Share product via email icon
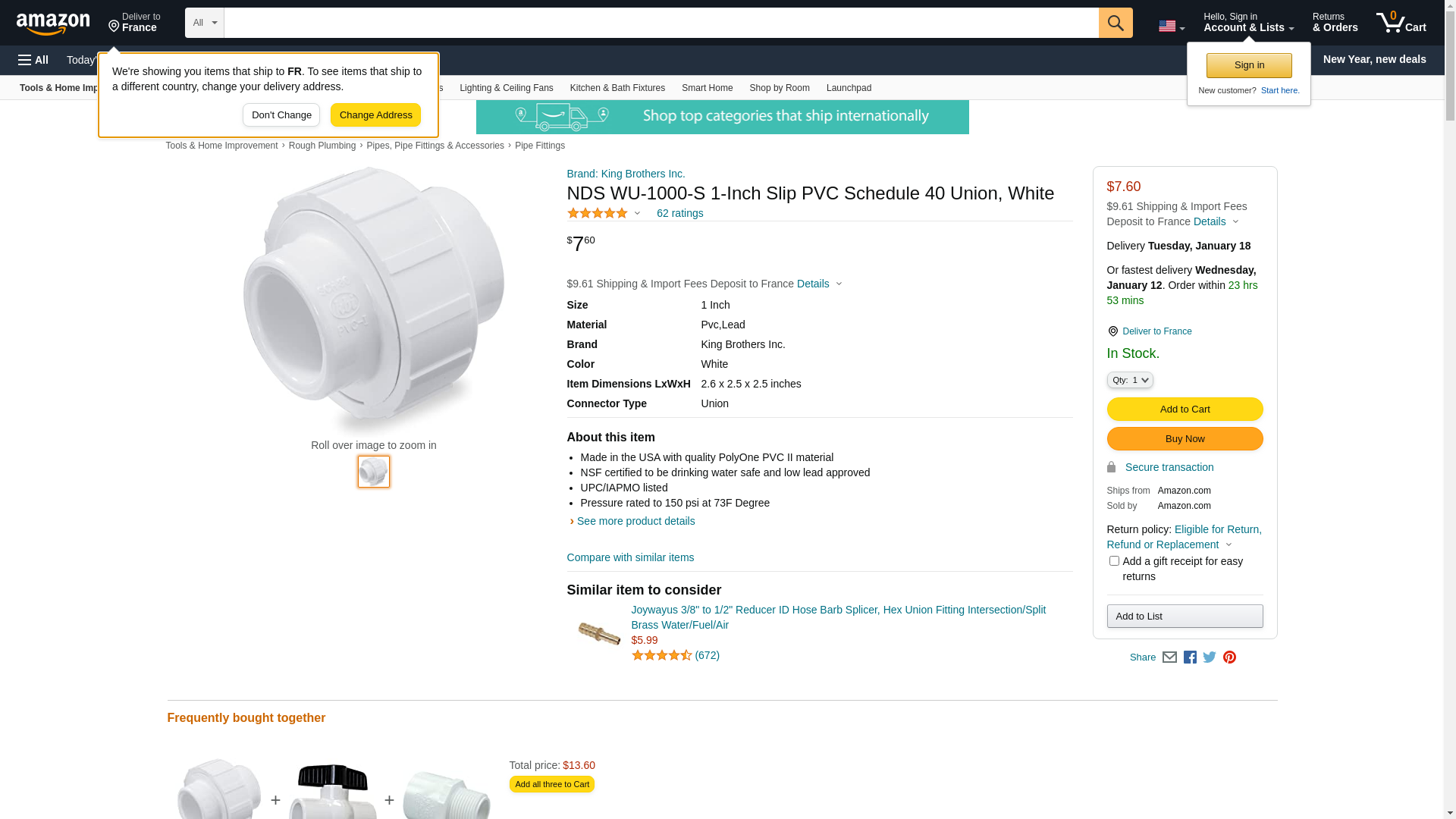1456x819 pixels. coord(1169,657)
